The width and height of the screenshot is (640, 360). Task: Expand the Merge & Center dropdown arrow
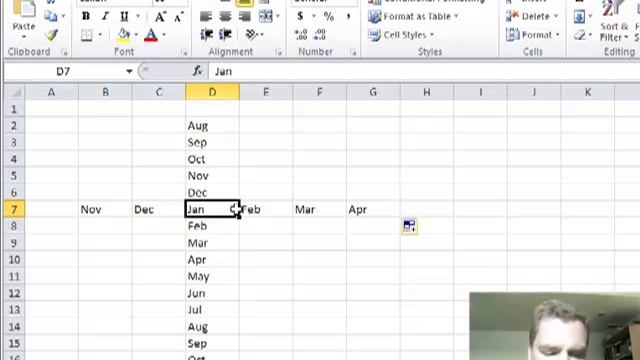tap(278, 16)
